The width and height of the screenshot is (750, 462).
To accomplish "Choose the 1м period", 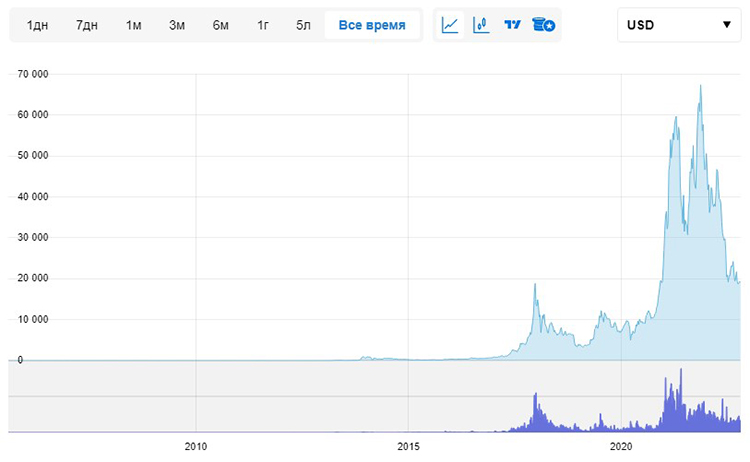I will 133,25.
